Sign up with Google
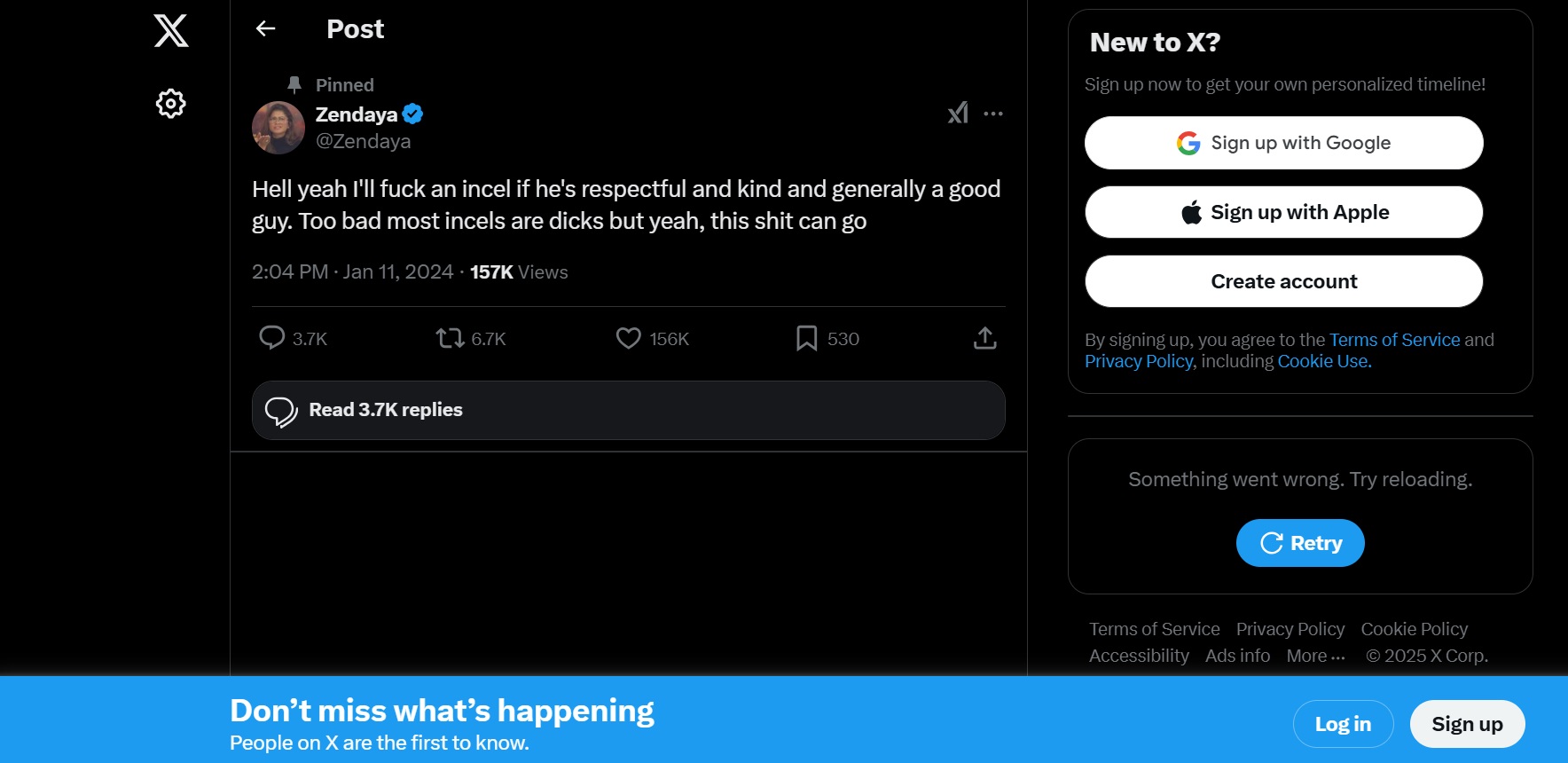Screen dimensions: 1568x763 coord(1283,143)
